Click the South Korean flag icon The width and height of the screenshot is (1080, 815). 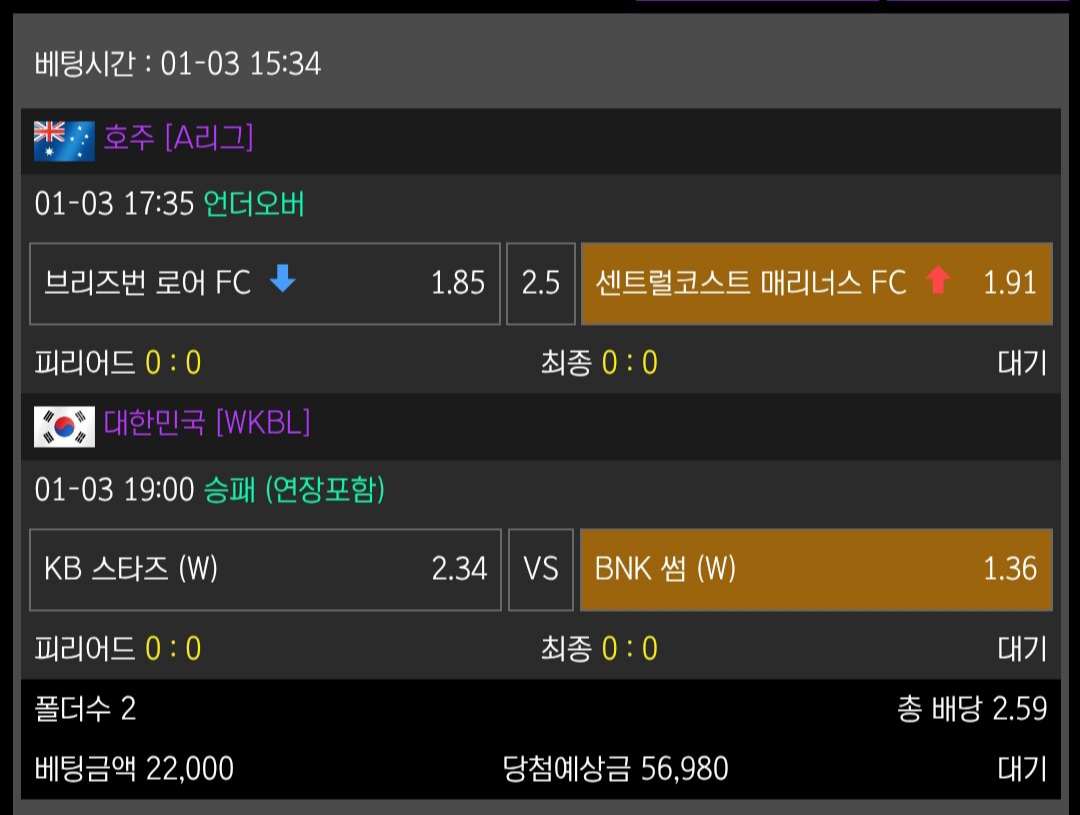point(64,426)
